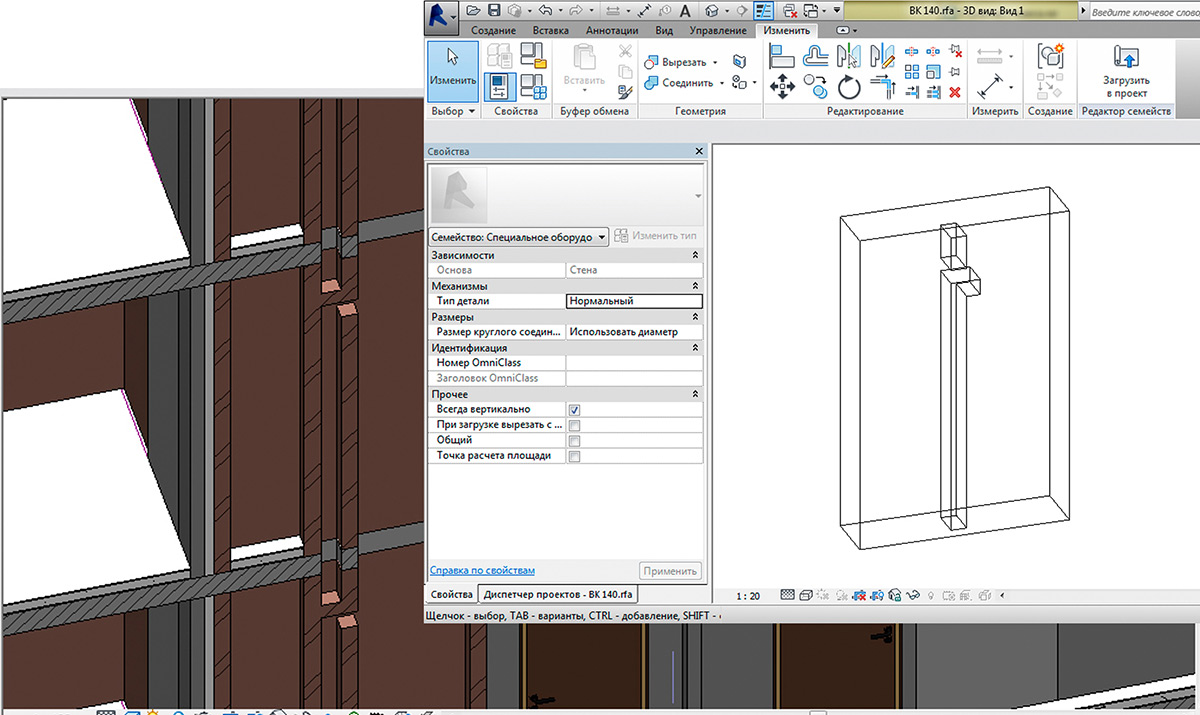Click Загрузить в проект button
The width and height of the screenshot is (1200, 715).
(1126, 72)
